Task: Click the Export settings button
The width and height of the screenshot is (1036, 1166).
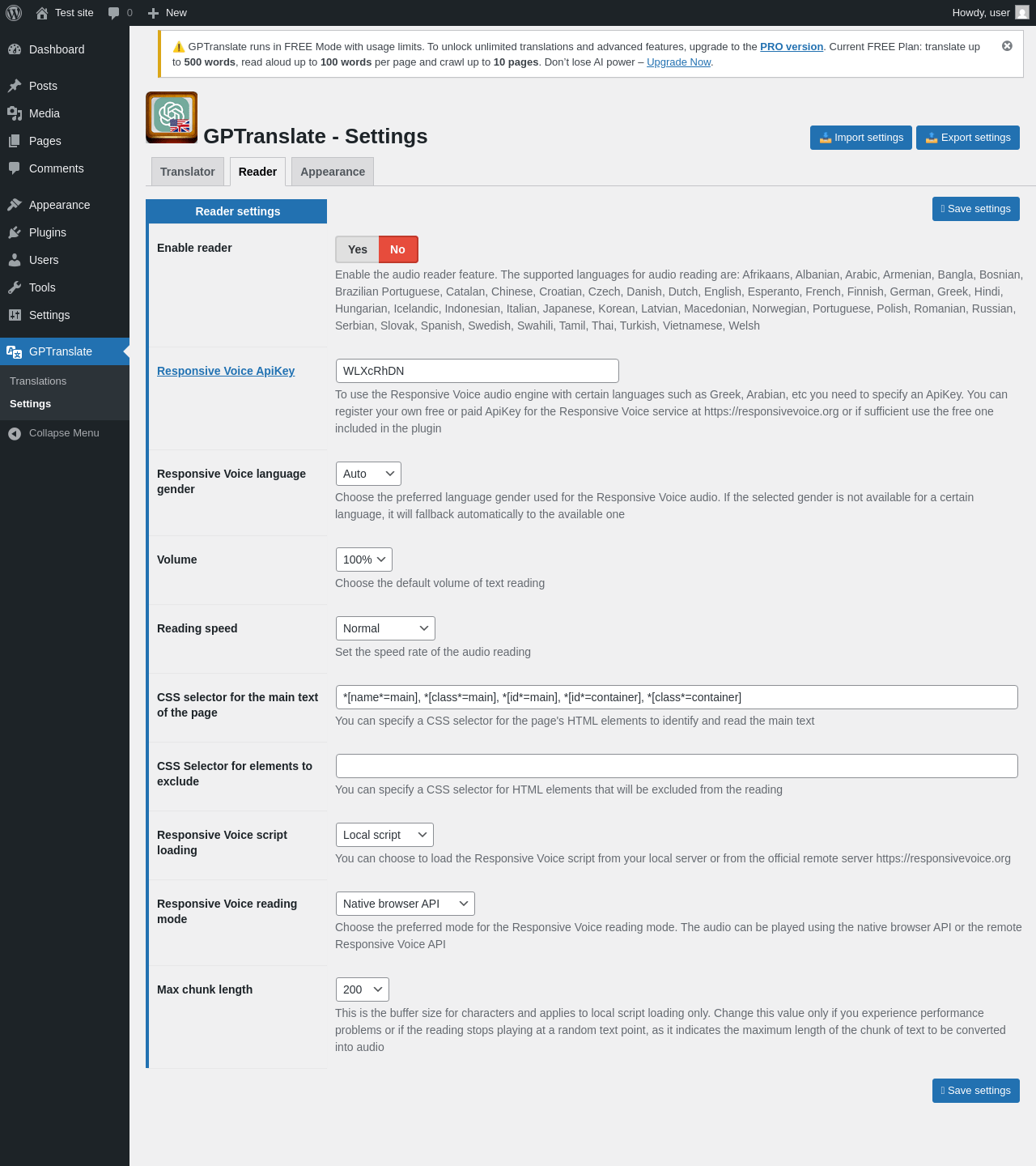Action: point(968,138)
